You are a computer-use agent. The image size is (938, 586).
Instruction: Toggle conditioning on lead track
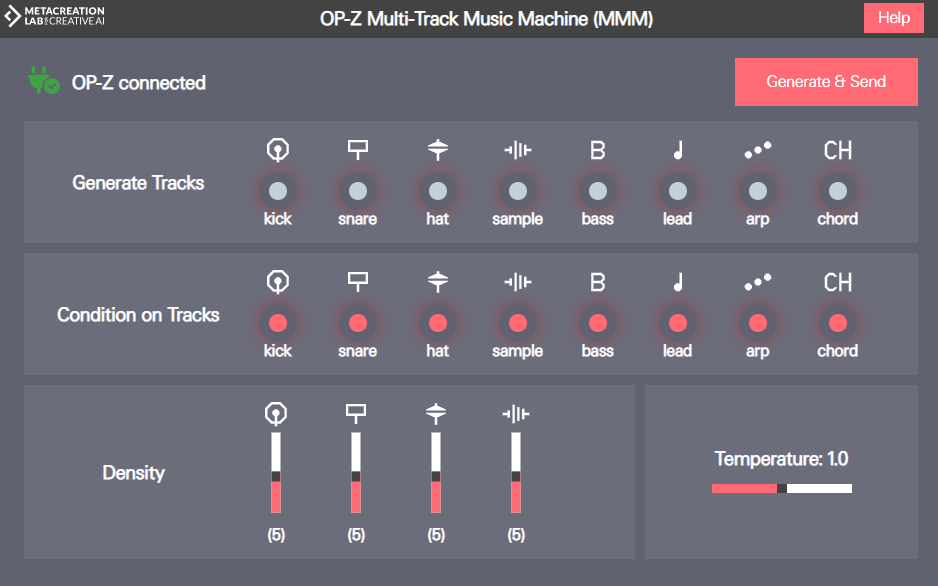(x=678, y=323)
